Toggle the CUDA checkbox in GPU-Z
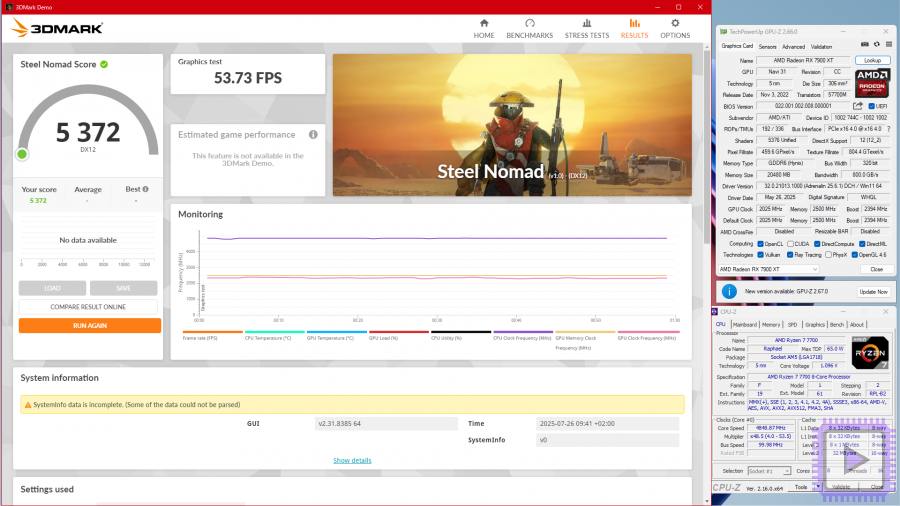The height and width of the screenshot is (506, 900). point(790,244)
